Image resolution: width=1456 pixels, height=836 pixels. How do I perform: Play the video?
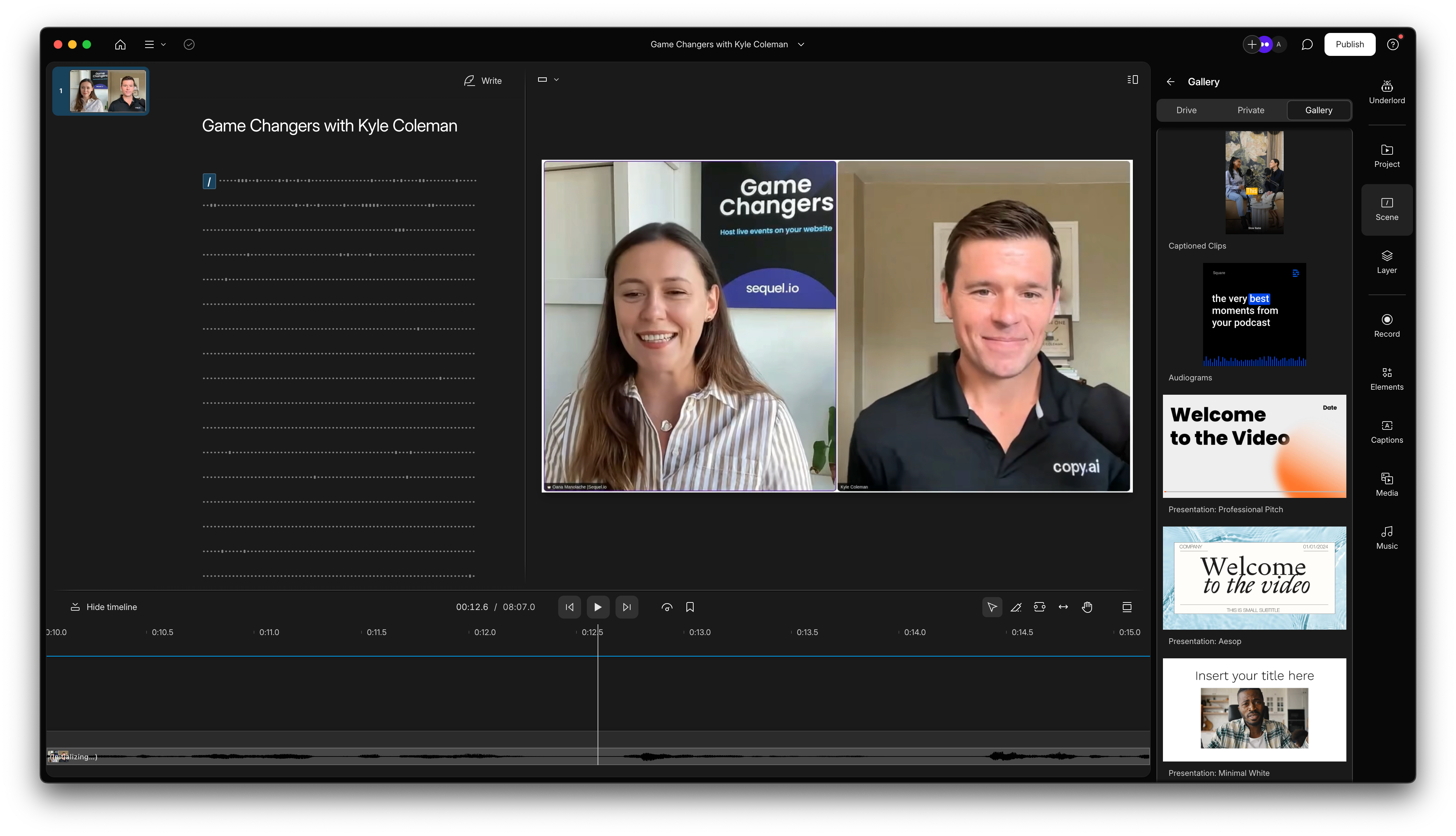598,607
